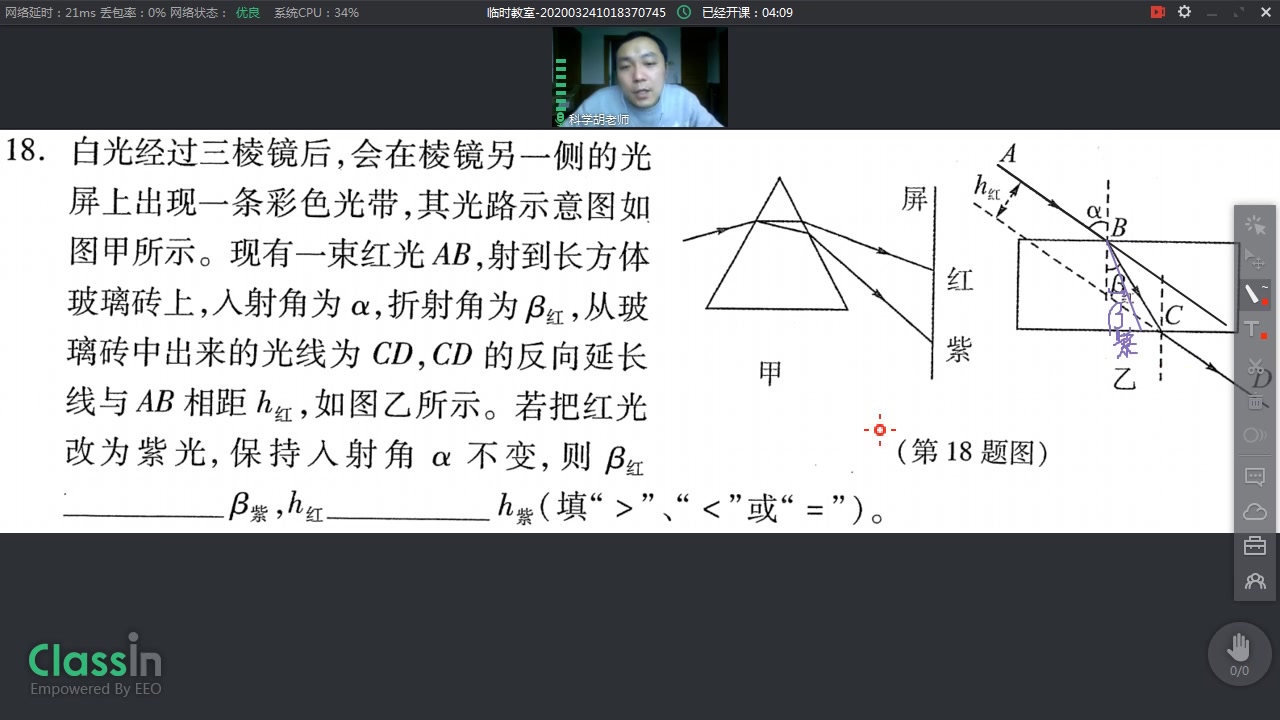Click the teacher name label '科学胡老师'
This screenshot has width=1280, height=720.
pyautogui.click(x=598, y=119)
